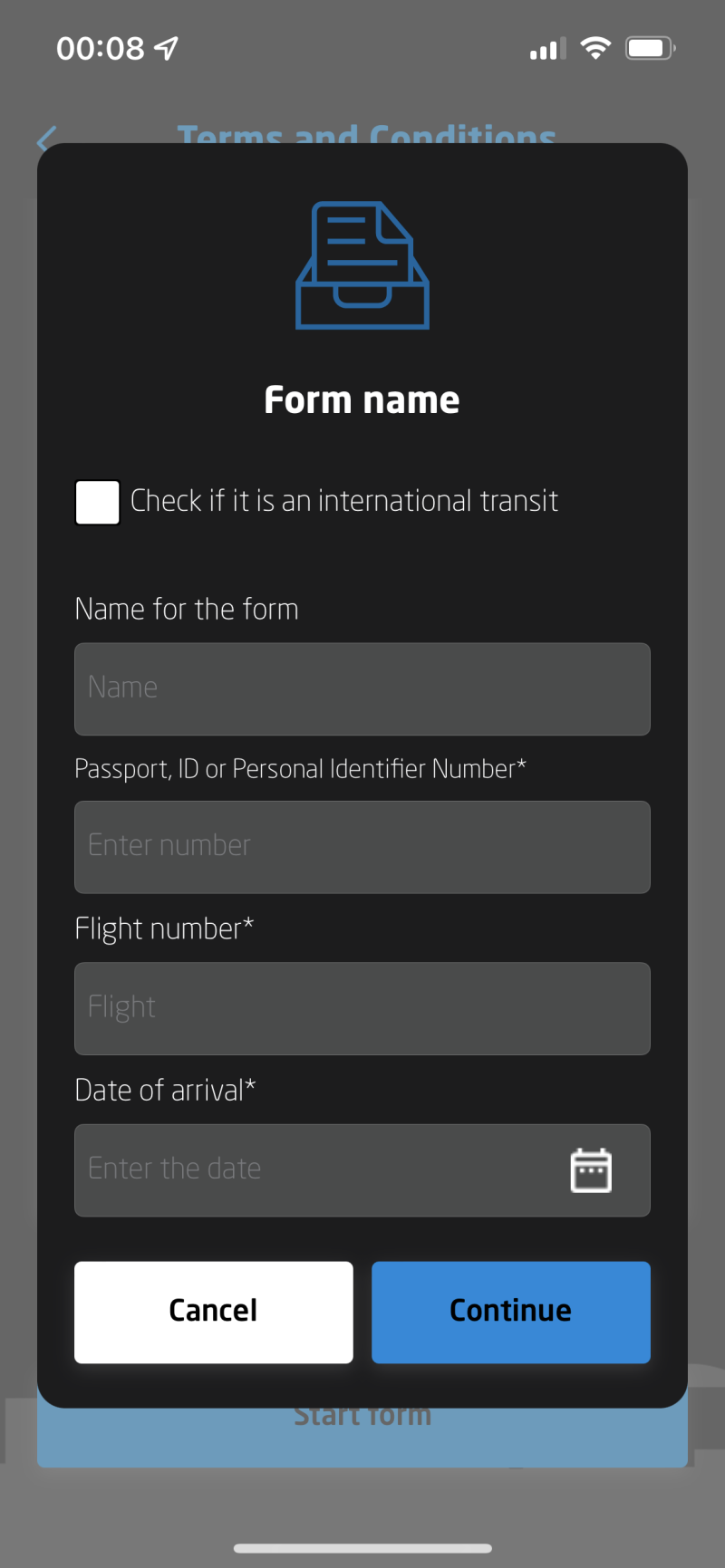Click the passport number input field
The height and width of the screenshot is (1568, 725).
pos(362,847)
